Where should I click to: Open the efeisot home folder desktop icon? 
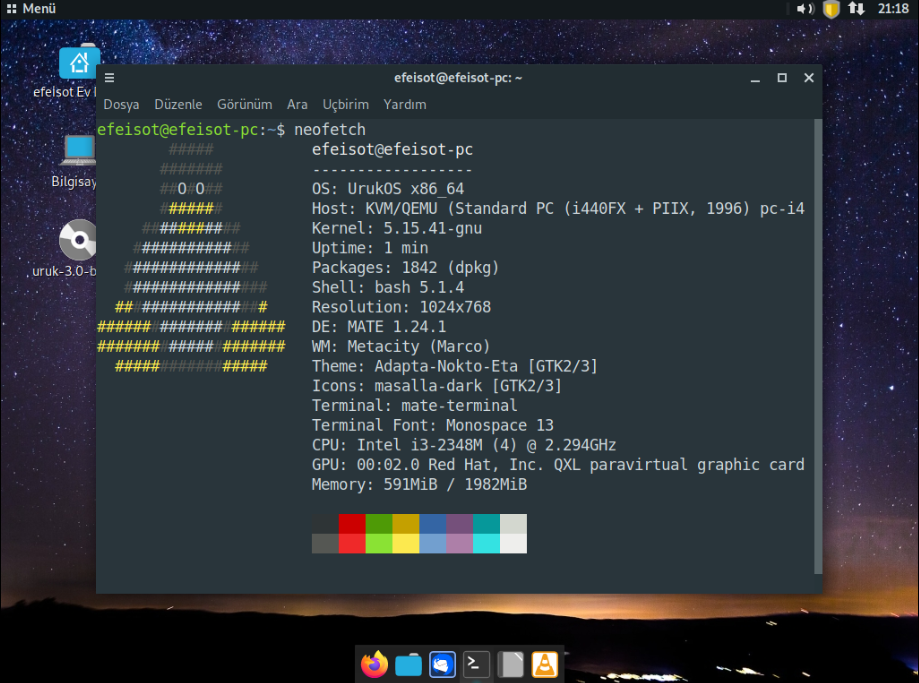(x=78, y=64)
